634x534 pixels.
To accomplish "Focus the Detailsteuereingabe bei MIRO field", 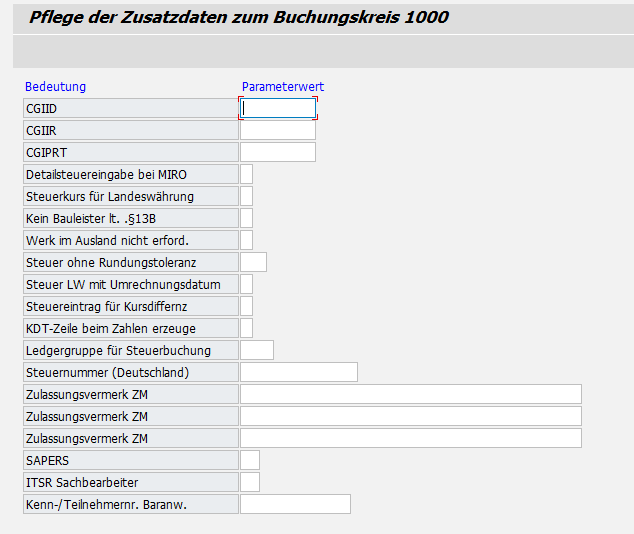I will point(247,174).
